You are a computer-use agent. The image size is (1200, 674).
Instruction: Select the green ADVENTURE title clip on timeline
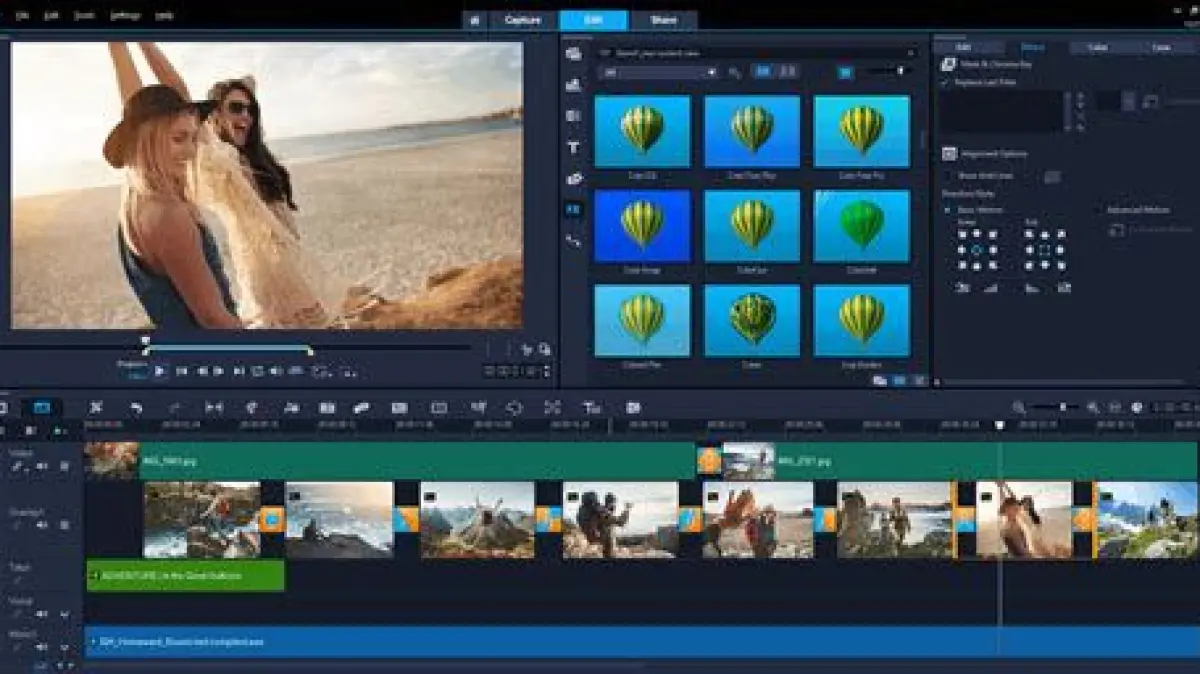click(x=185, y=575)
